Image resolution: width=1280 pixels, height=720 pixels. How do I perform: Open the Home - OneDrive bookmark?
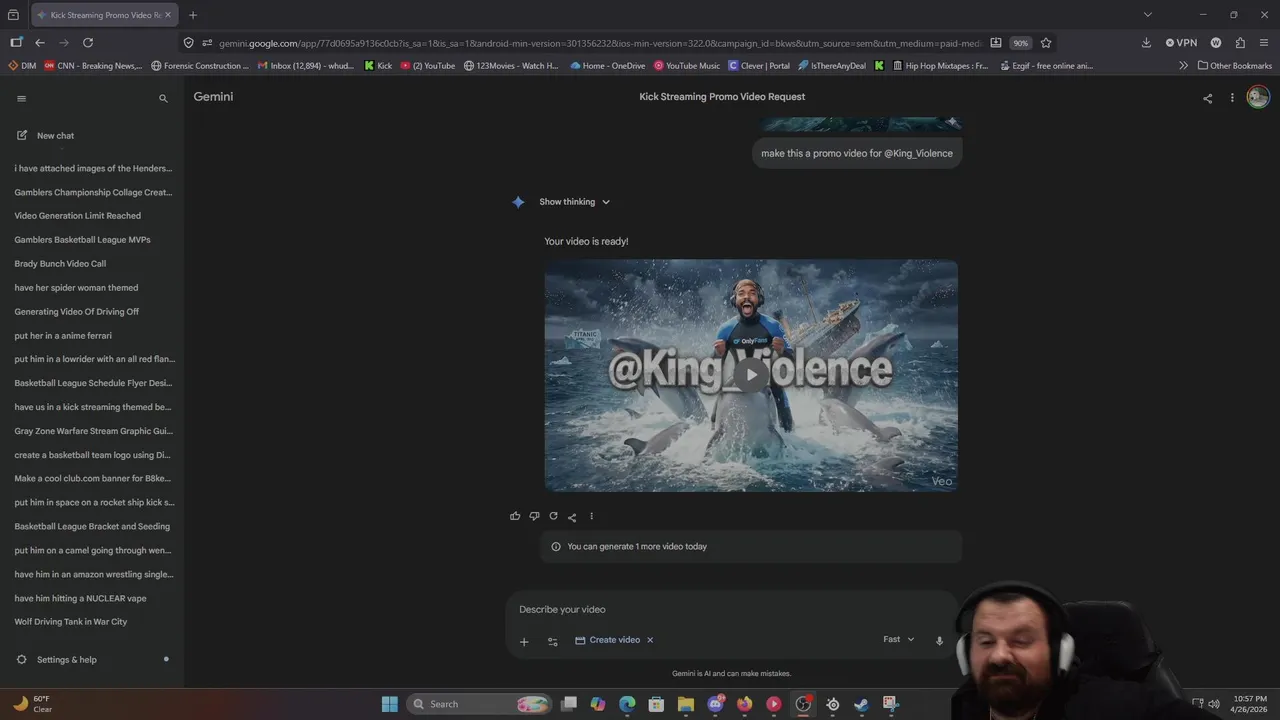coord(608,66)
